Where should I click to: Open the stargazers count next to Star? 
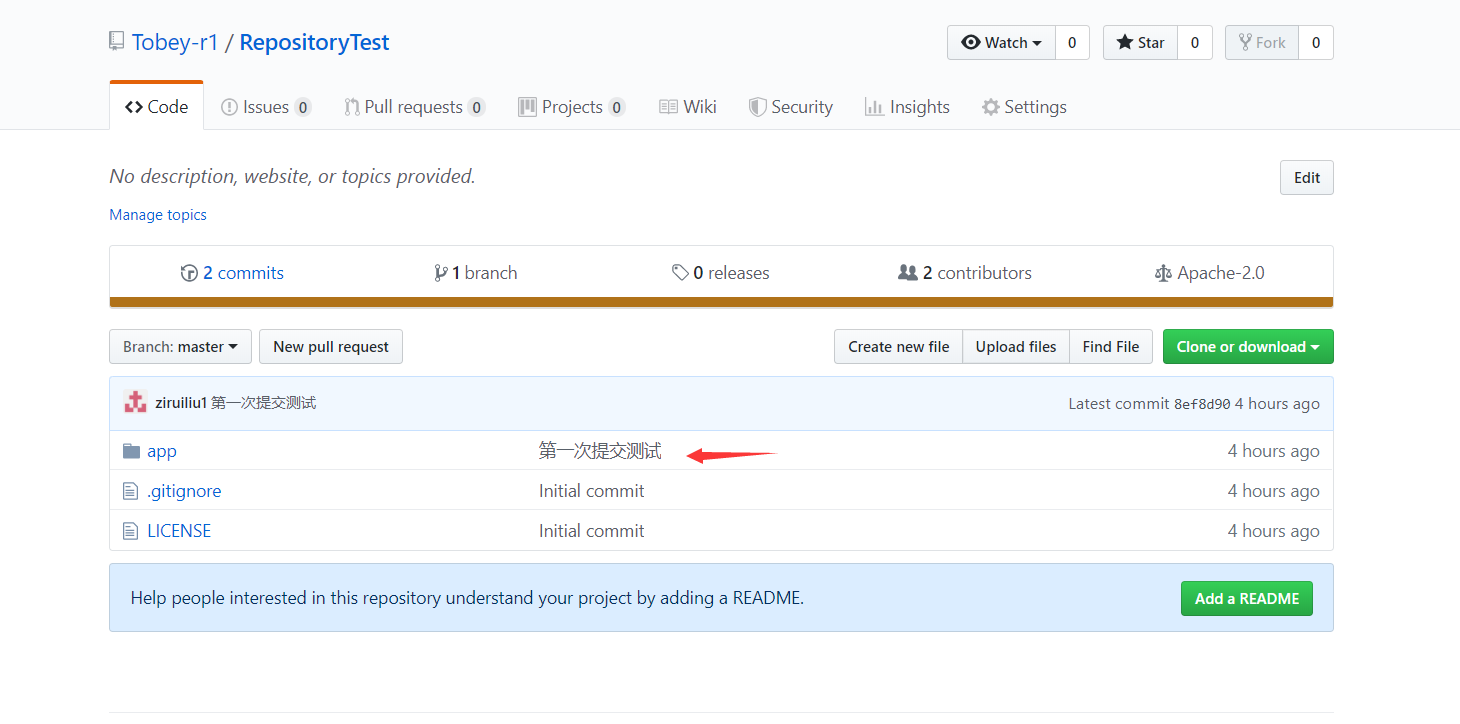click(1194, 42)
